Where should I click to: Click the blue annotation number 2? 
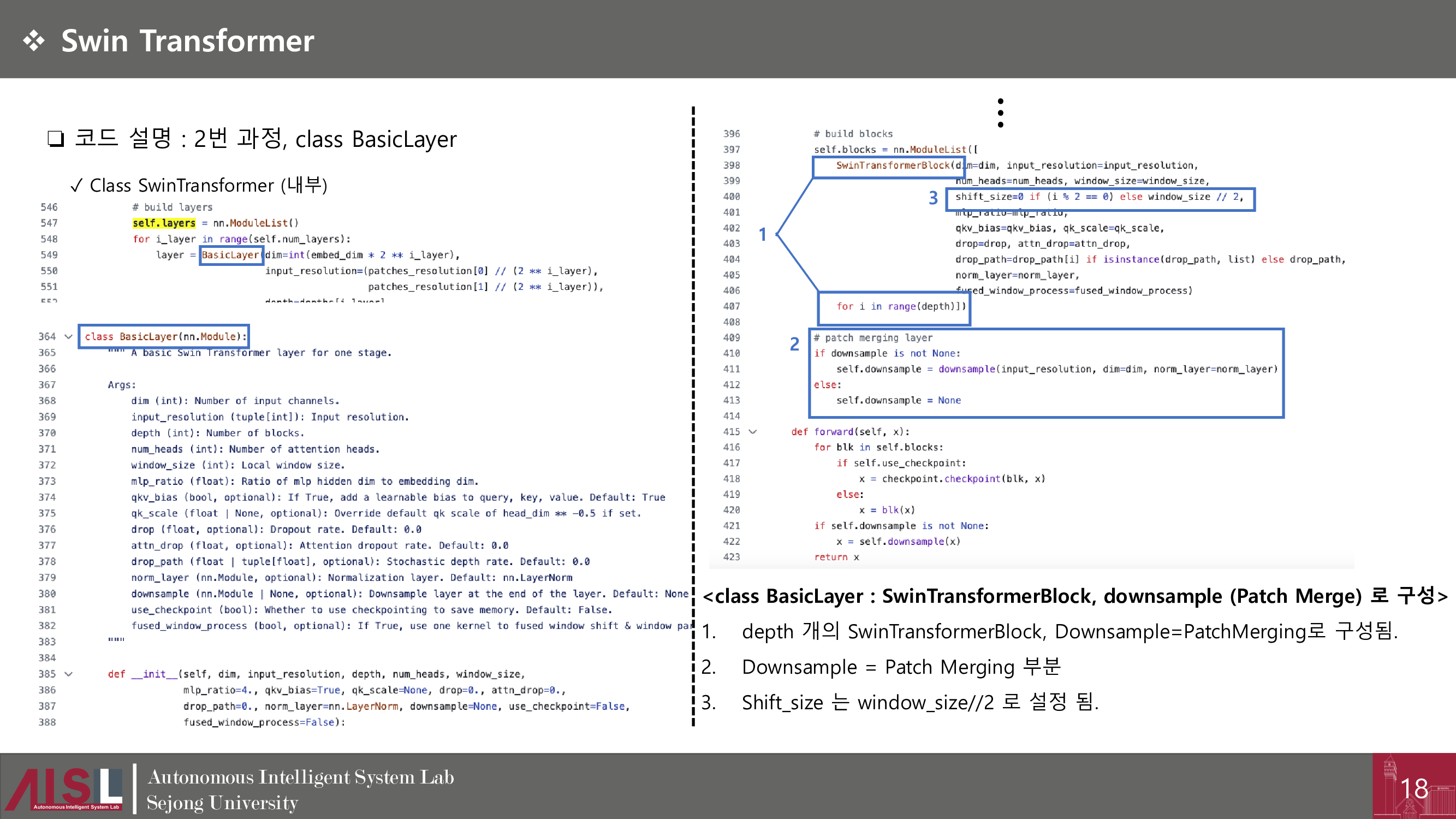point(794,343)
